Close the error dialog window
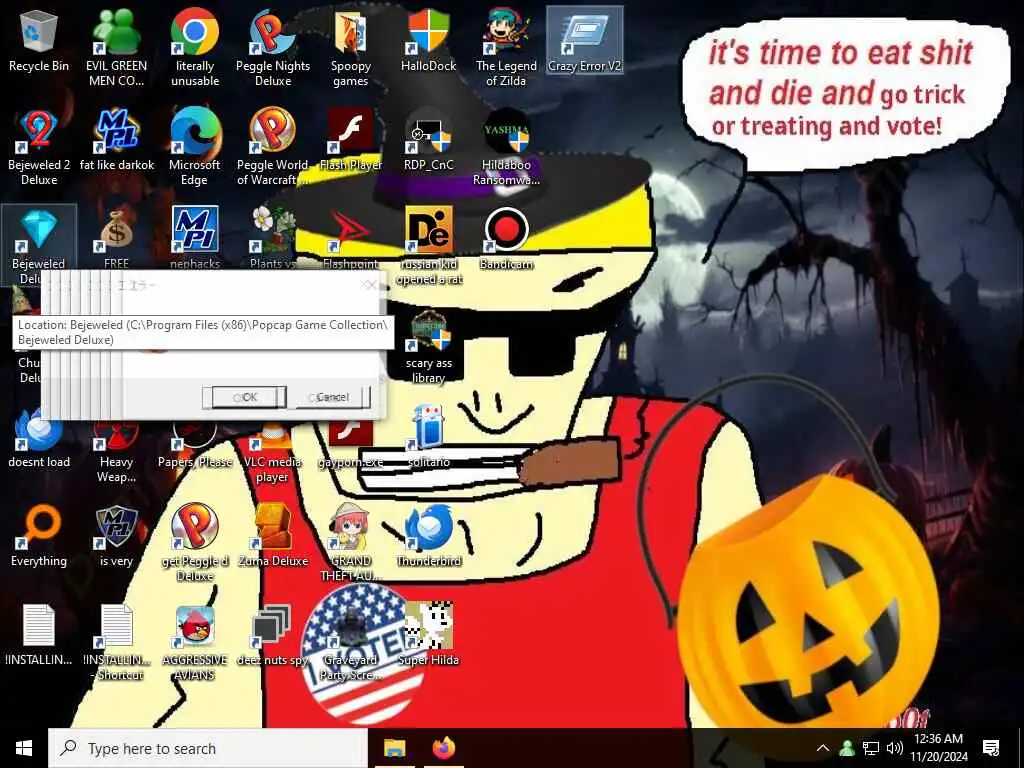 coord(370,285)
